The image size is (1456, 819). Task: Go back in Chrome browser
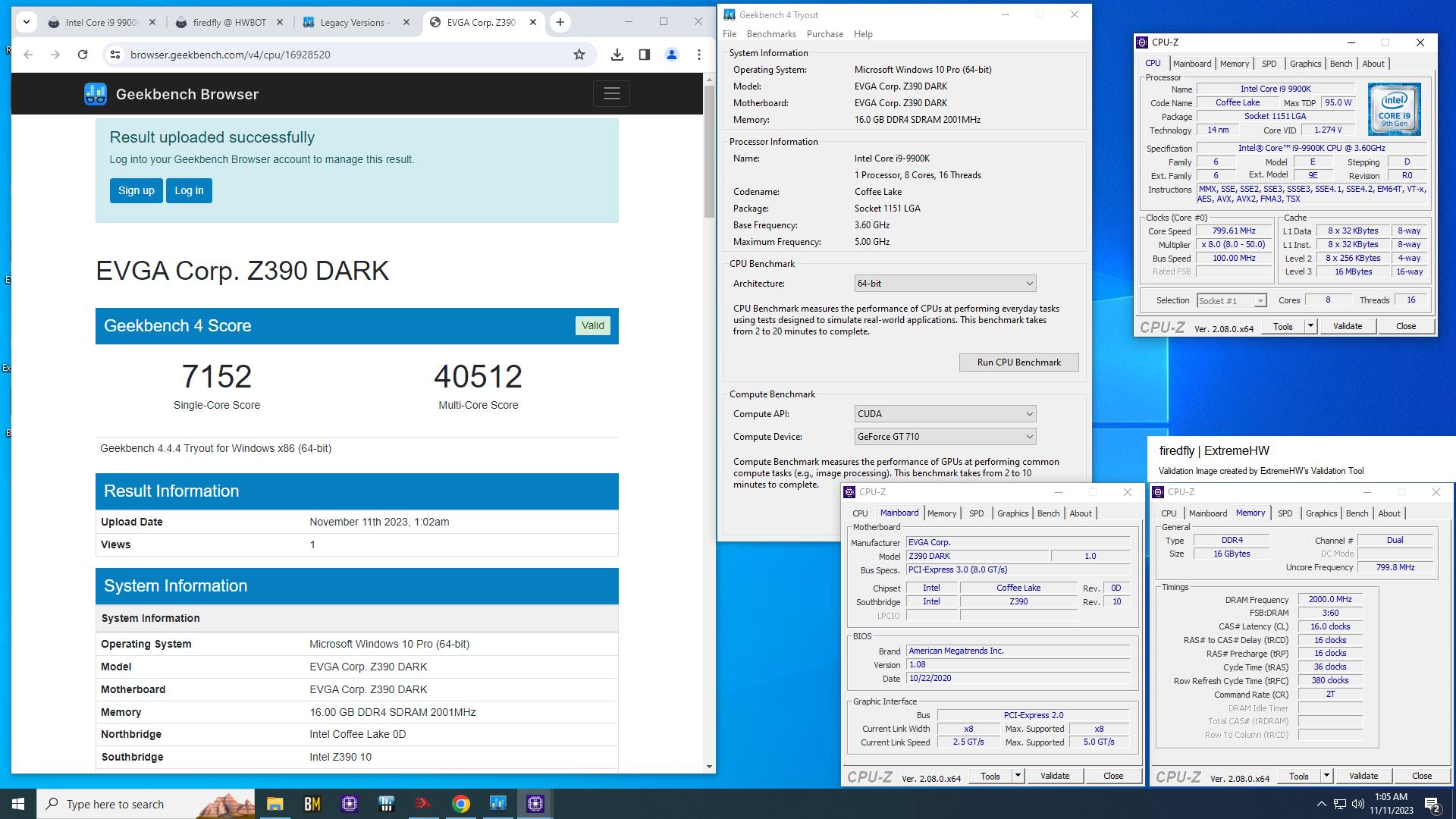point(28,55)
